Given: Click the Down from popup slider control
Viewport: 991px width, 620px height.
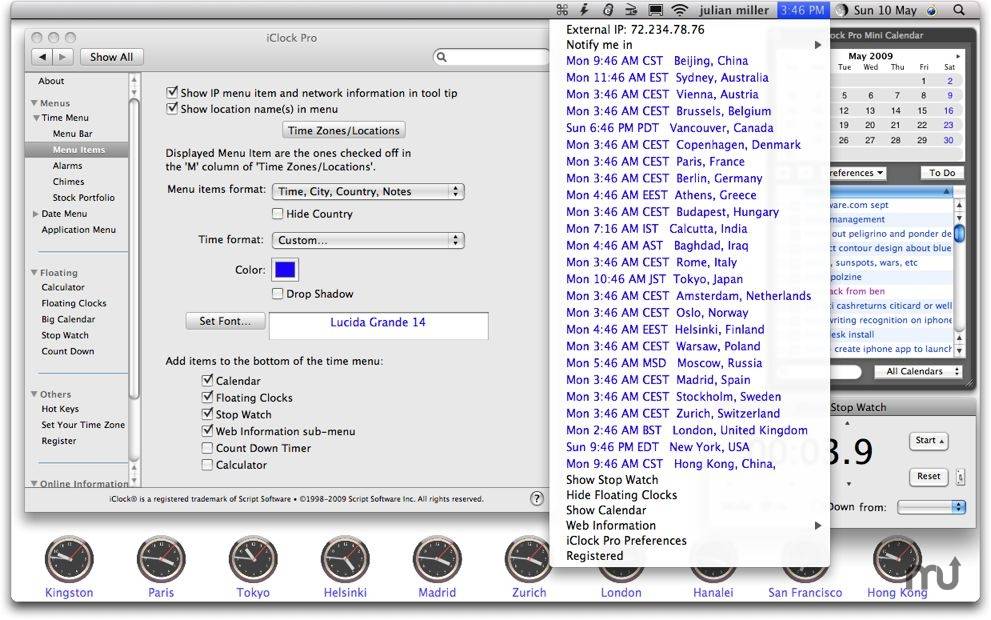Looking at the screenshot, I should pyautogui.click(x=931, y=507).
